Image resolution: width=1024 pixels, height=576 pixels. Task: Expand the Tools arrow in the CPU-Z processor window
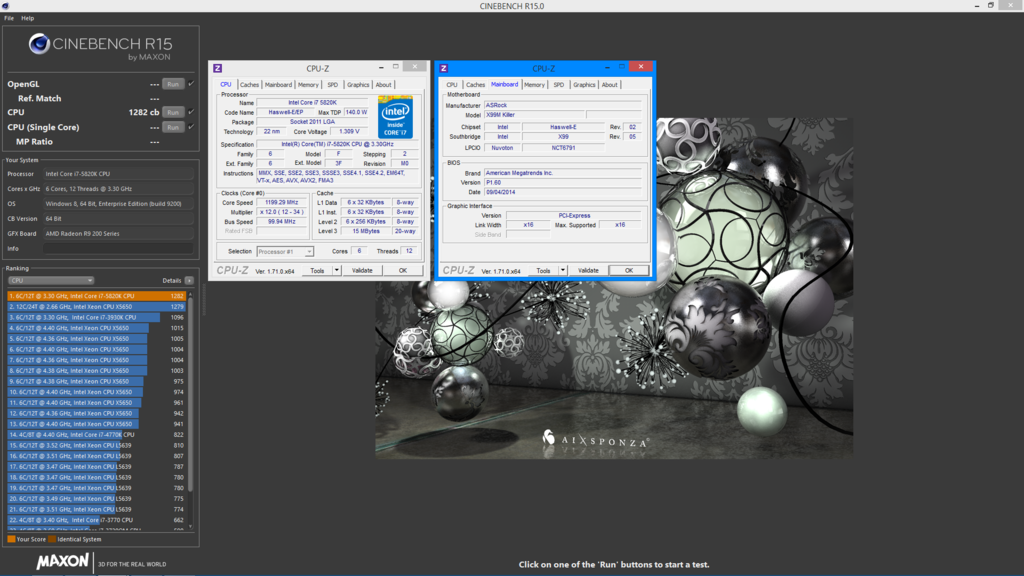click(x=336, y=270)
